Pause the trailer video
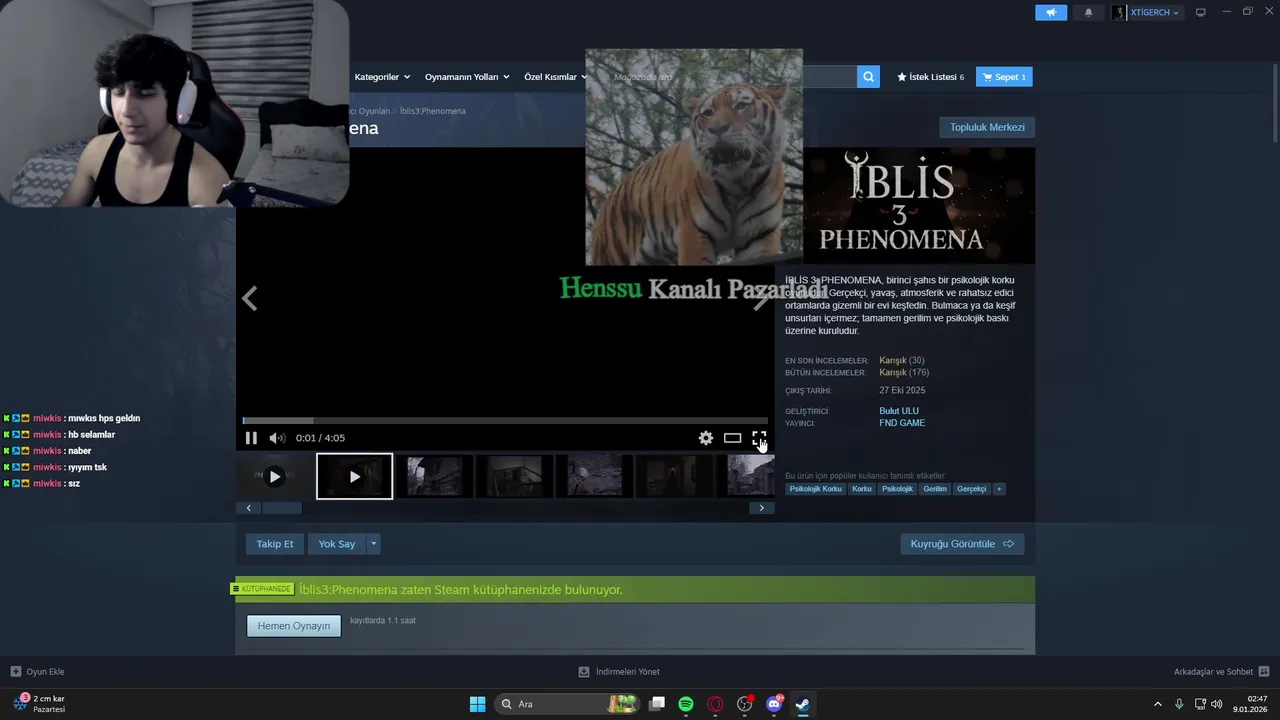This screenshot has width=1280, height=720. coord(251,438)
